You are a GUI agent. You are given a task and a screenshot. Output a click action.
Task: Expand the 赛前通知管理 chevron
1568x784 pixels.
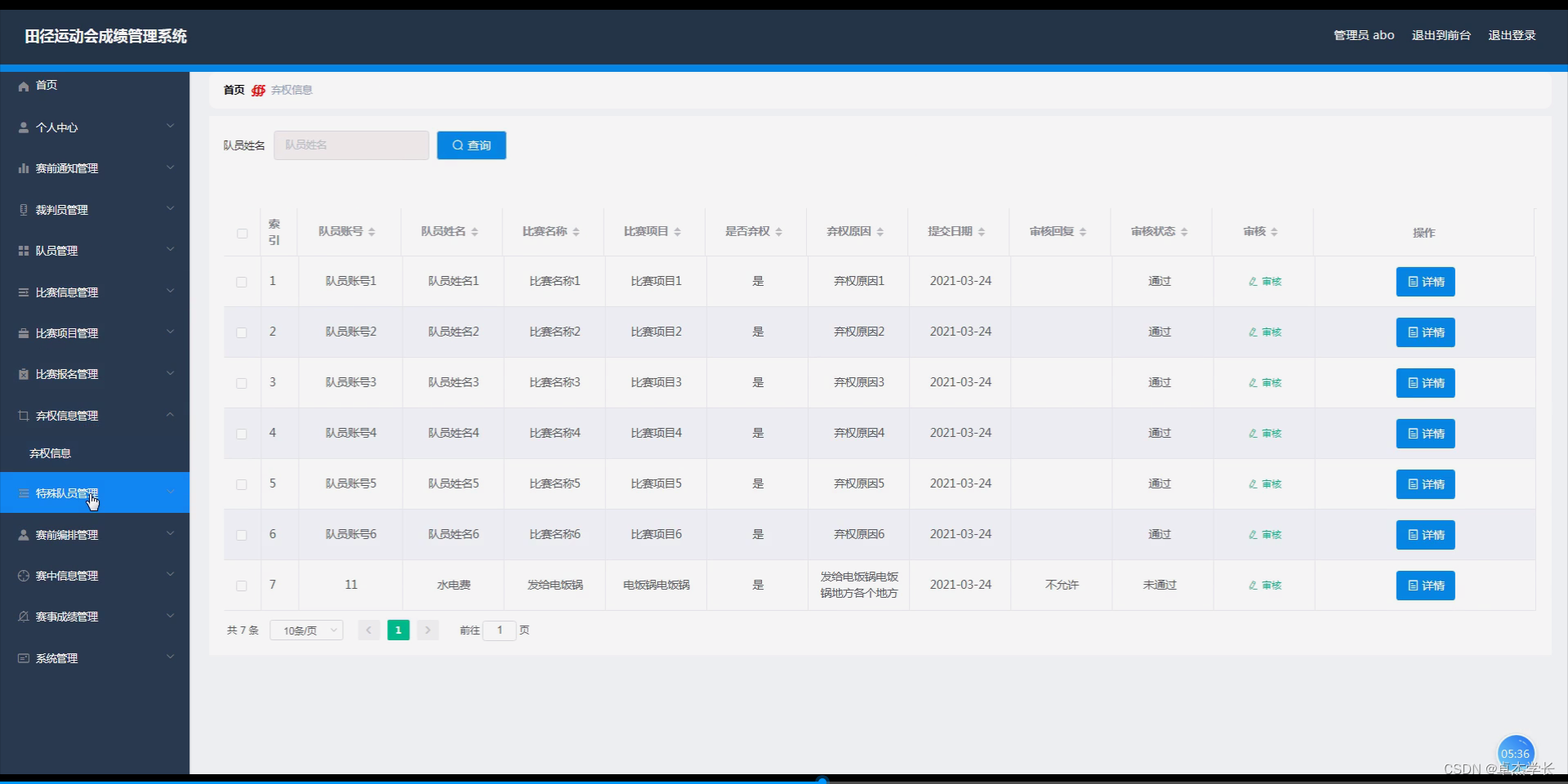click(x=170, y=167)
